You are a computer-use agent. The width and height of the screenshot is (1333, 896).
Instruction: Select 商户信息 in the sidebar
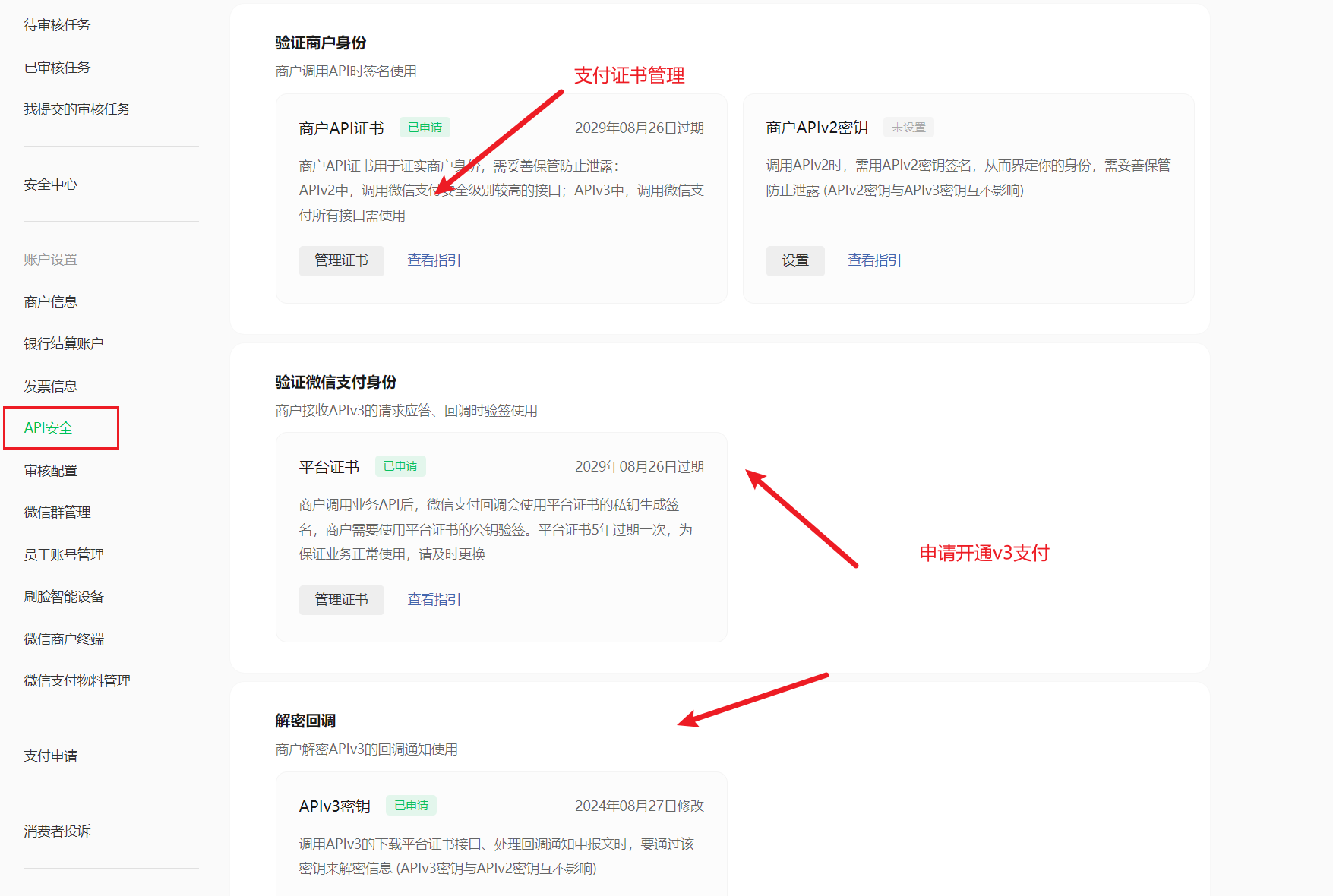tap(50, 301)
